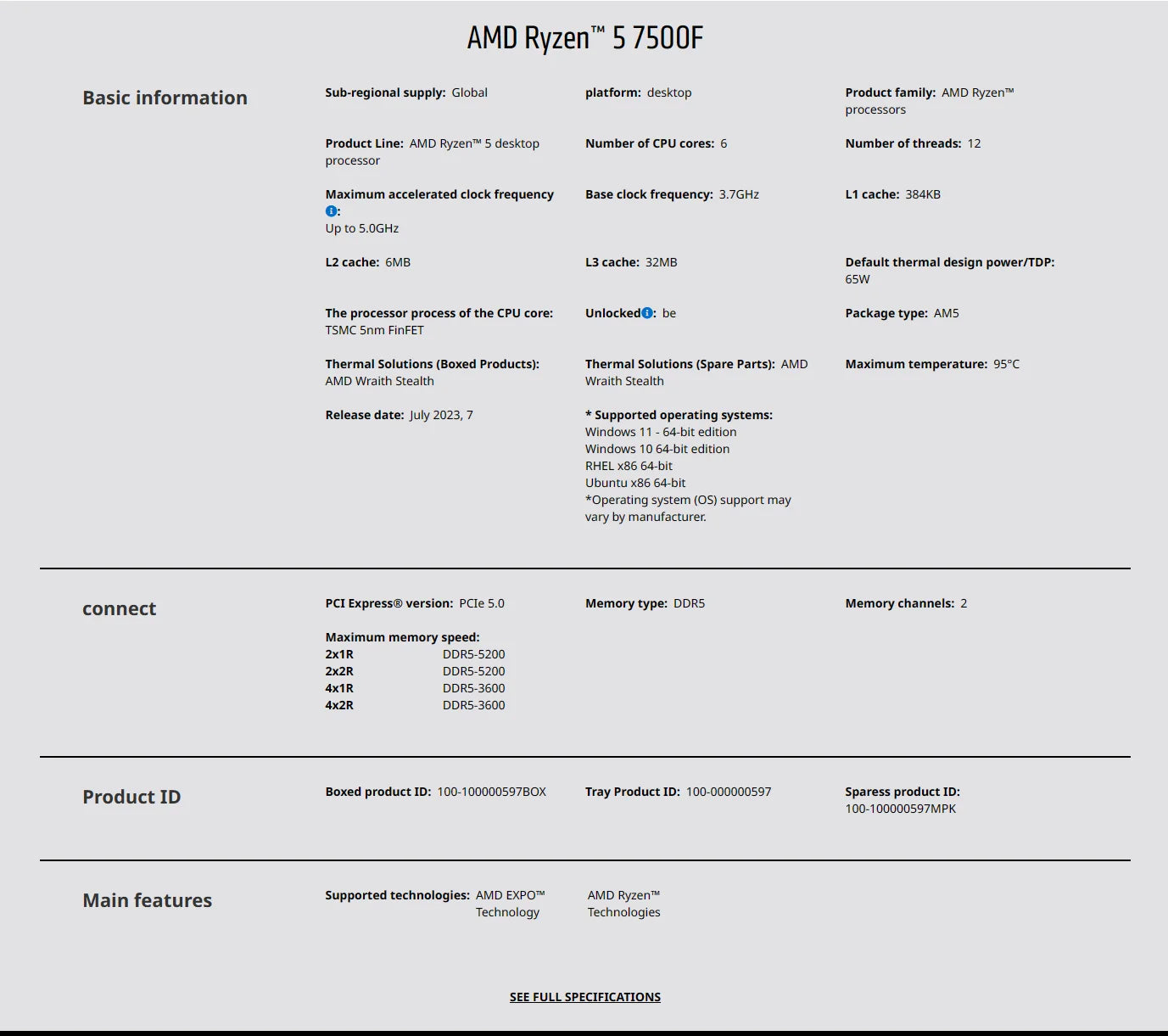Image resolution: width=1168 pixels, height=1036 pixels.
Task: Select the PCIe 5.0 specification value
Action: (480, 603)
